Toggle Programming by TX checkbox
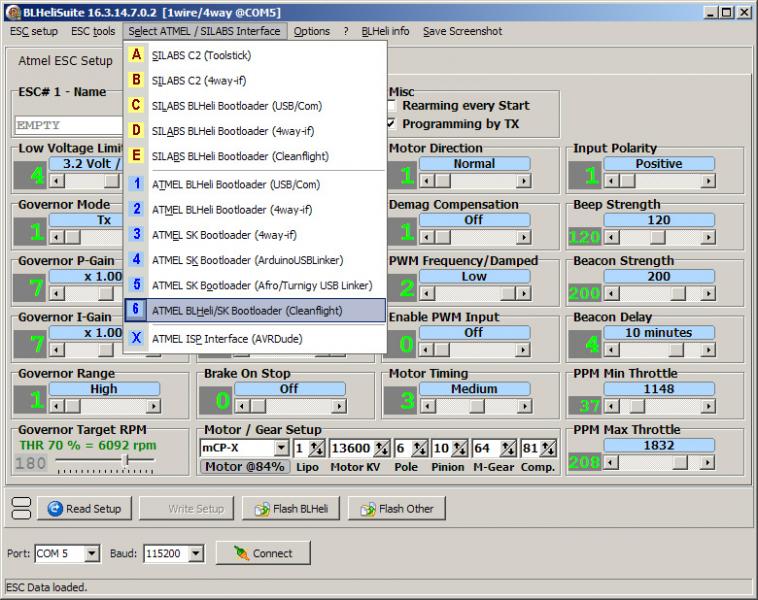 (393, 124)
